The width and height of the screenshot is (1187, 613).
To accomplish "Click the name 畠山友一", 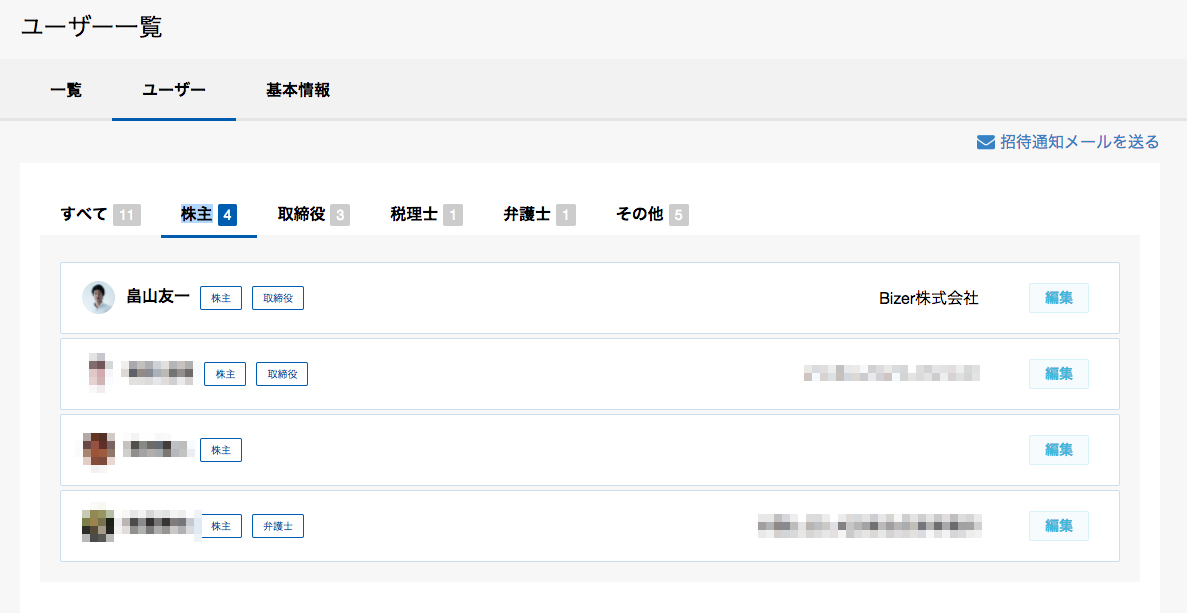I will click(157, 297).
